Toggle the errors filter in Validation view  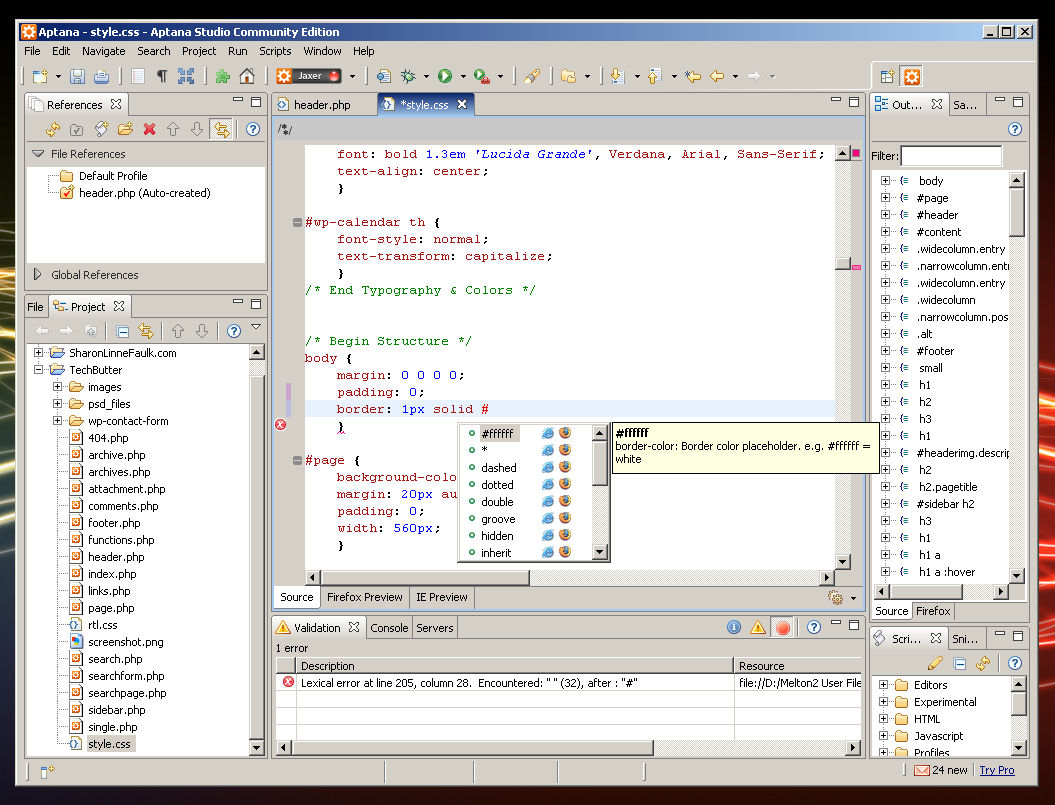click(x=783, y=628)
